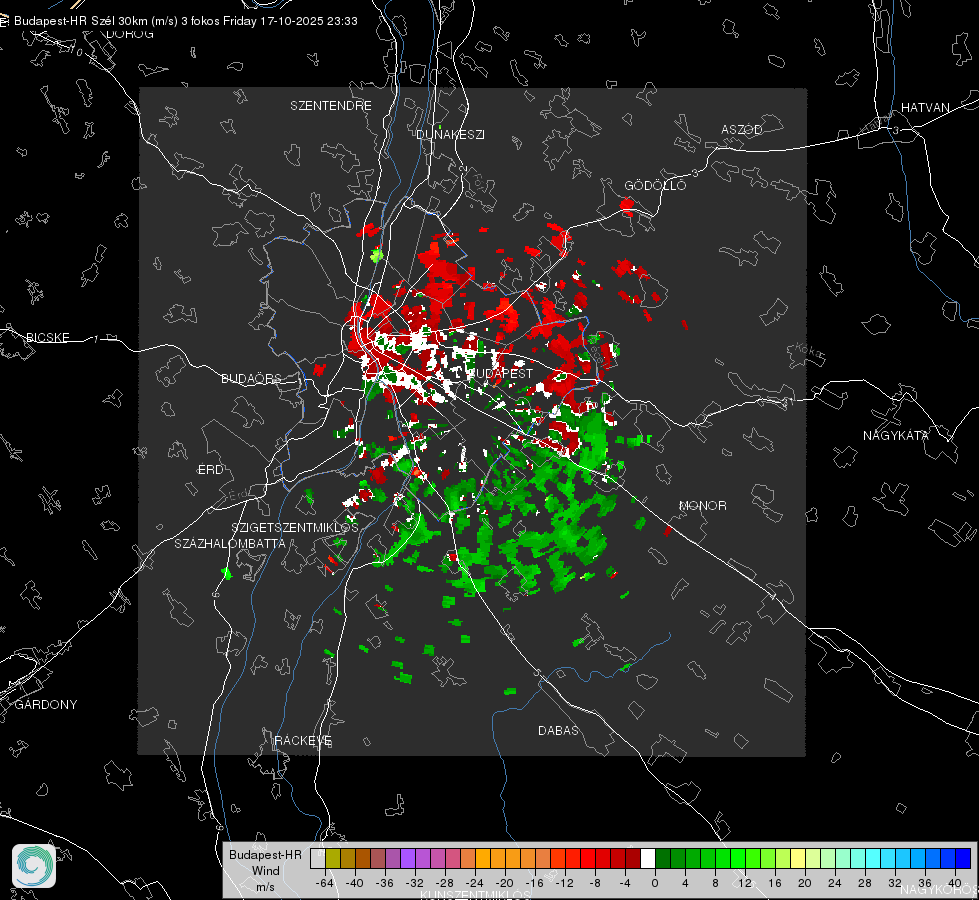Click the BUDAÖRS label west of Budapest
The height and width of the screenshot is (900, 979).
(x=251, y=379)
